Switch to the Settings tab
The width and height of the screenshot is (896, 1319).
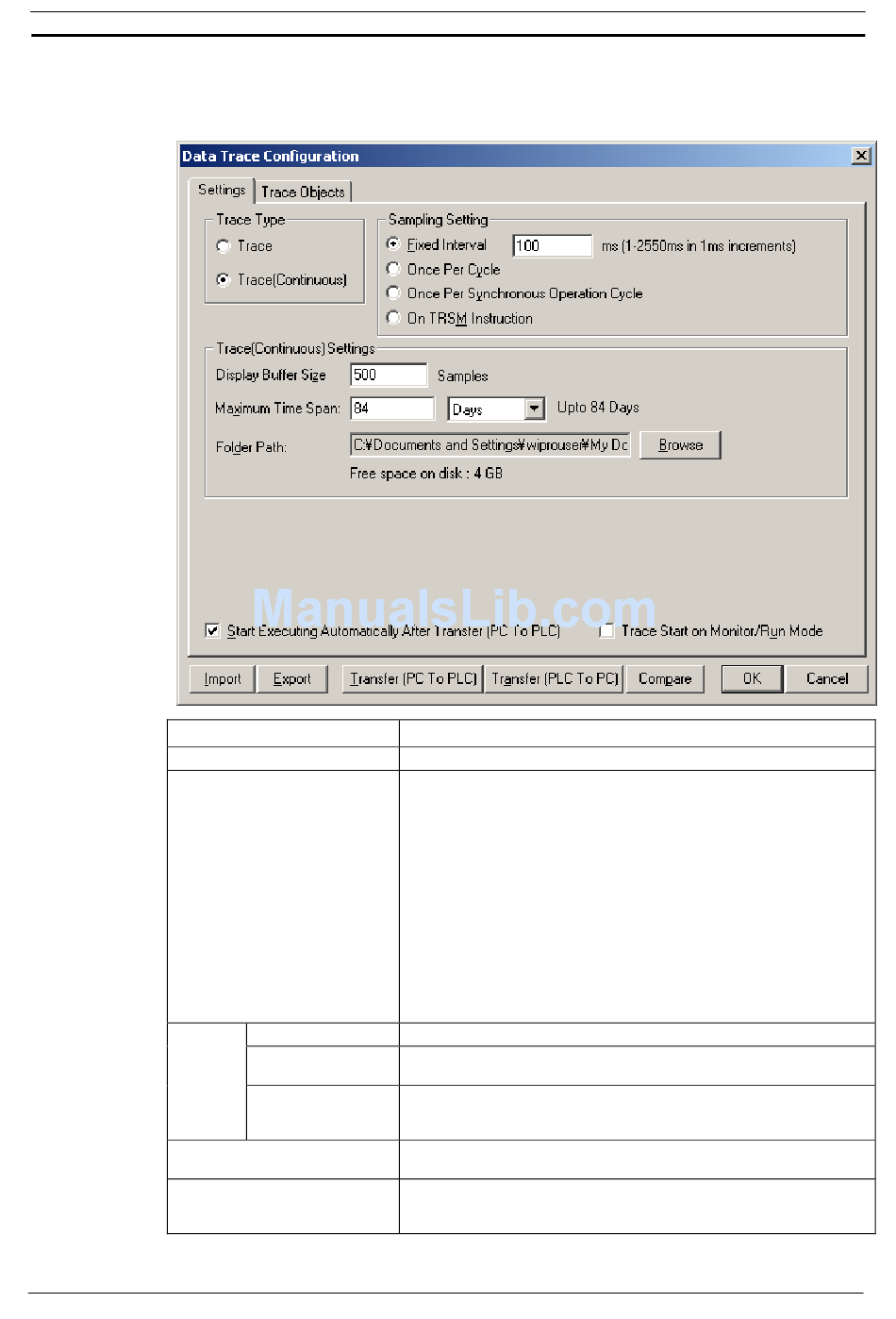click(222, 190)
